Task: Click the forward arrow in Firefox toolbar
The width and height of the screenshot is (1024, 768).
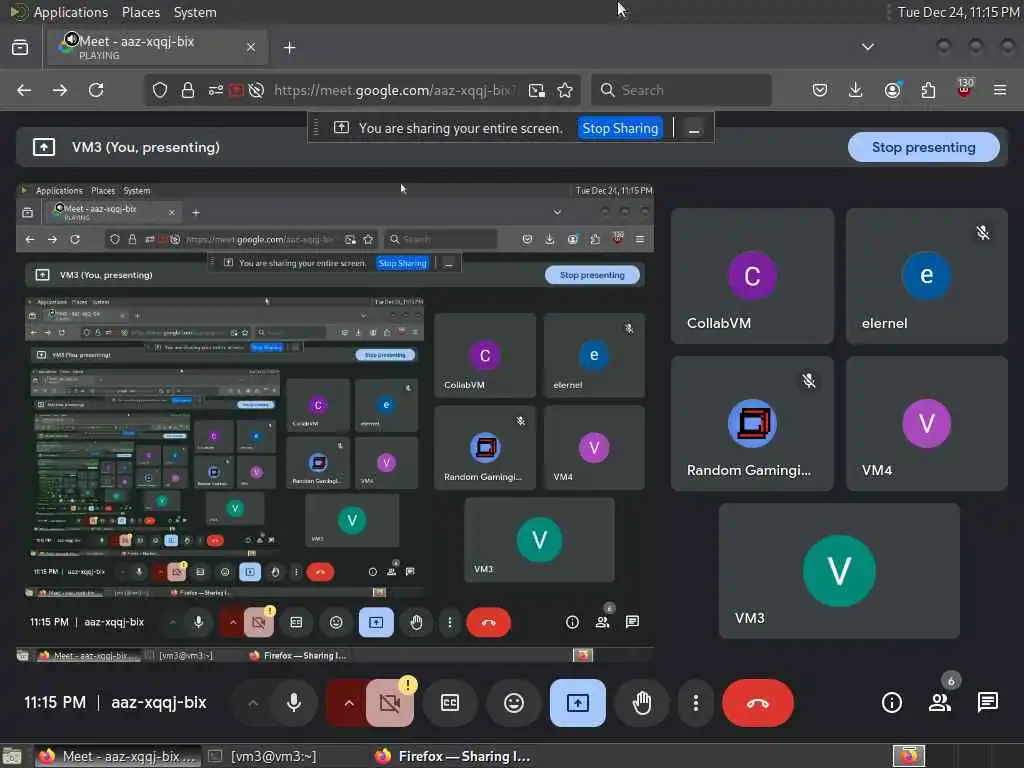Action: click(x=60, y=90)
